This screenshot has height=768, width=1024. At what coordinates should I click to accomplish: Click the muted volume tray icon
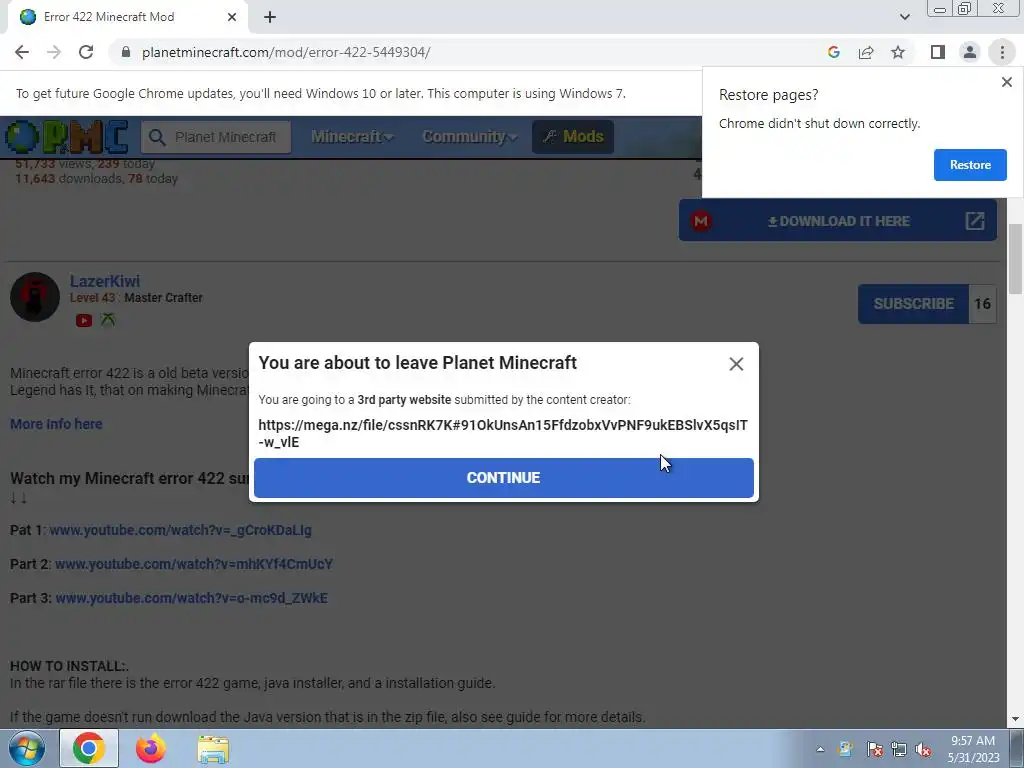point(923,749)
